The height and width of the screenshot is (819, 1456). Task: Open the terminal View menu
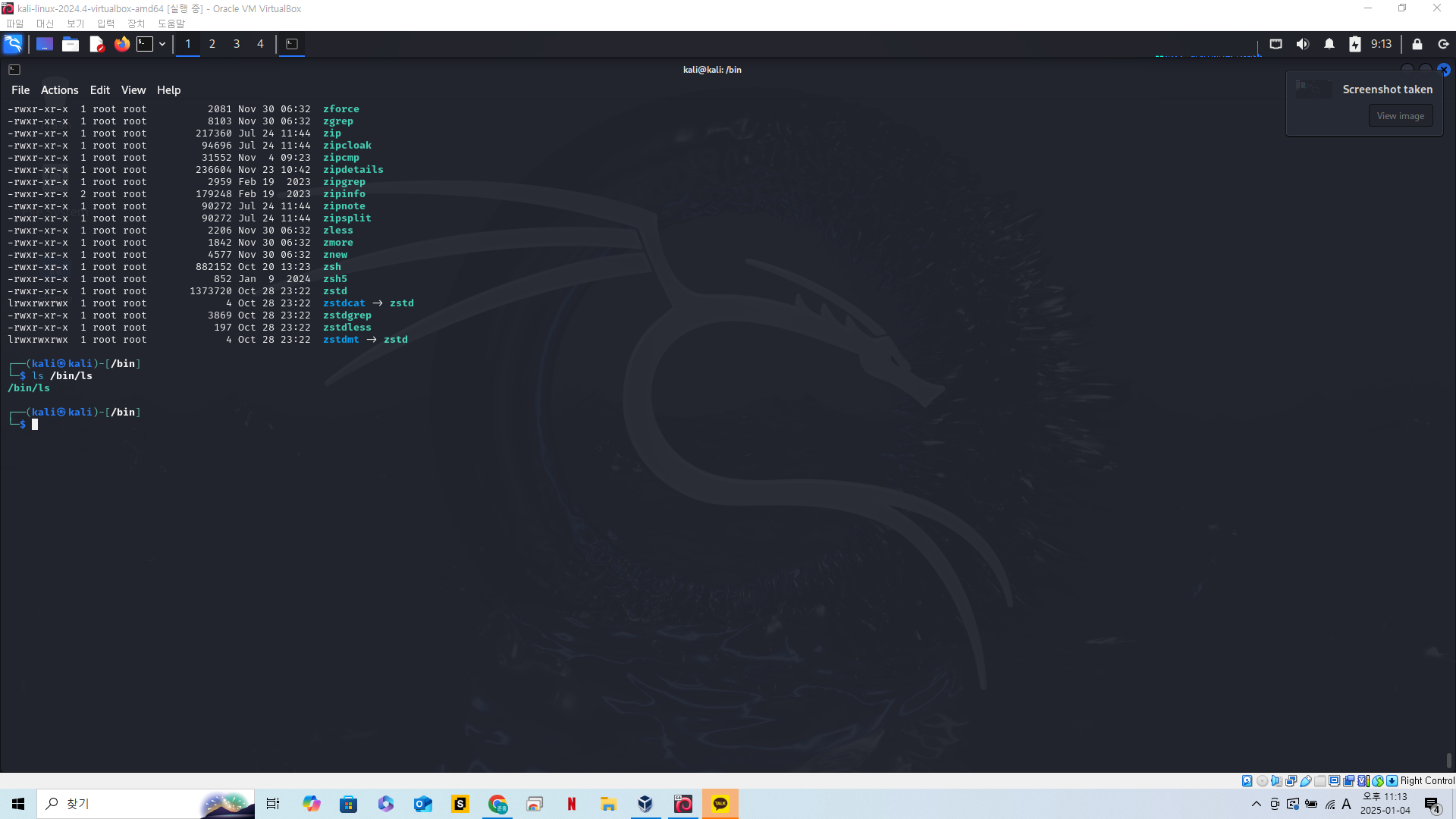point(133,89)
